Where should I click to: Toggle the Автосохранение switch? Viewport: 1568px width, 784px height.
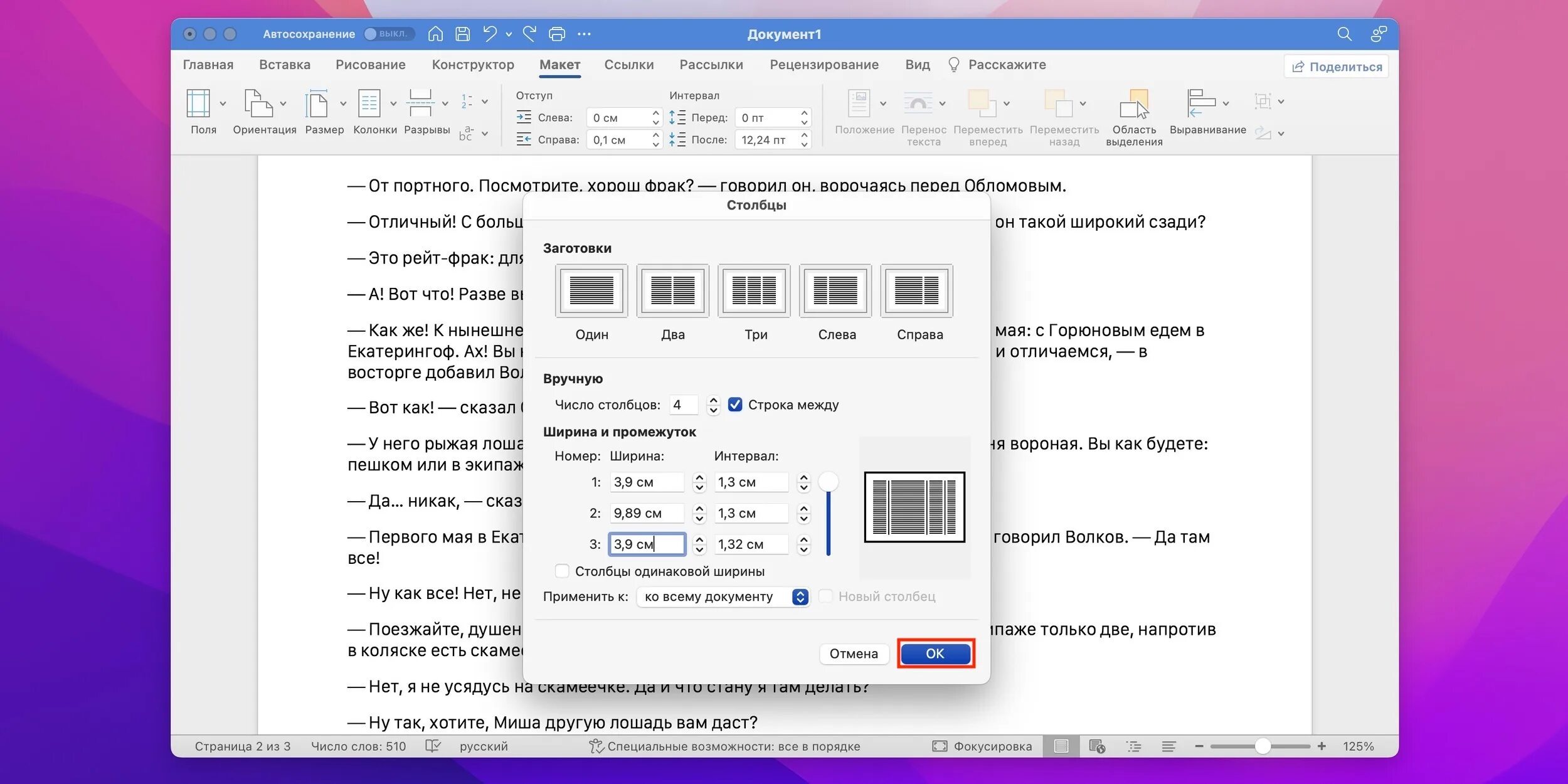point(389,34)
